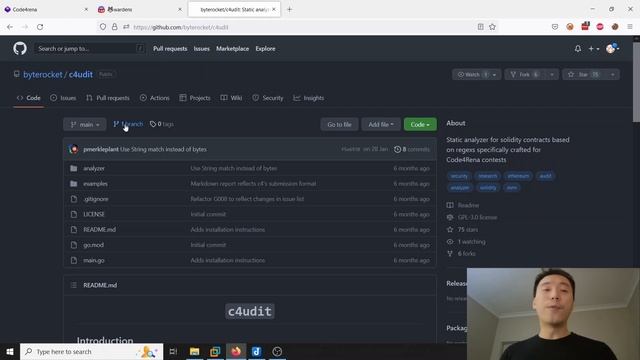Bookmark this page with star icon
The width and height of the screenshot is (640, 360).
[492, 27]
